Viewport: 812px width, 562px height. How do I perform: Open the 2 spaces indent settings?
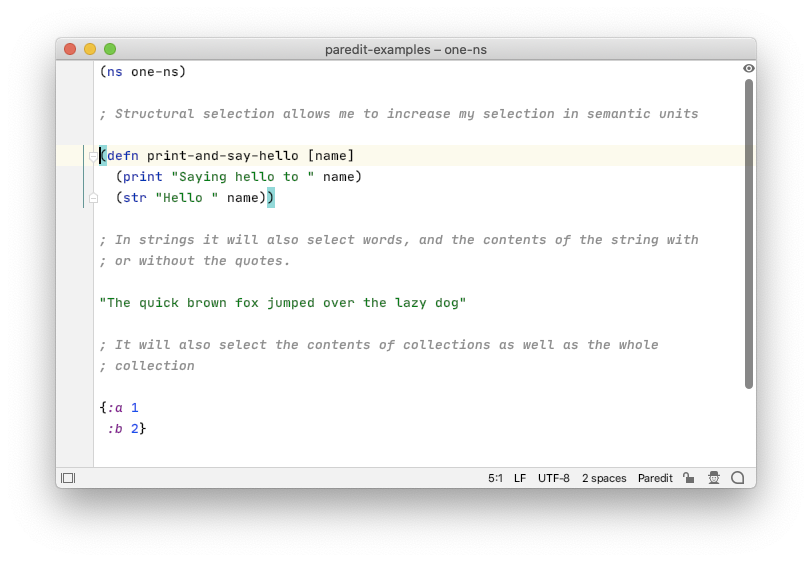[604, 478]
